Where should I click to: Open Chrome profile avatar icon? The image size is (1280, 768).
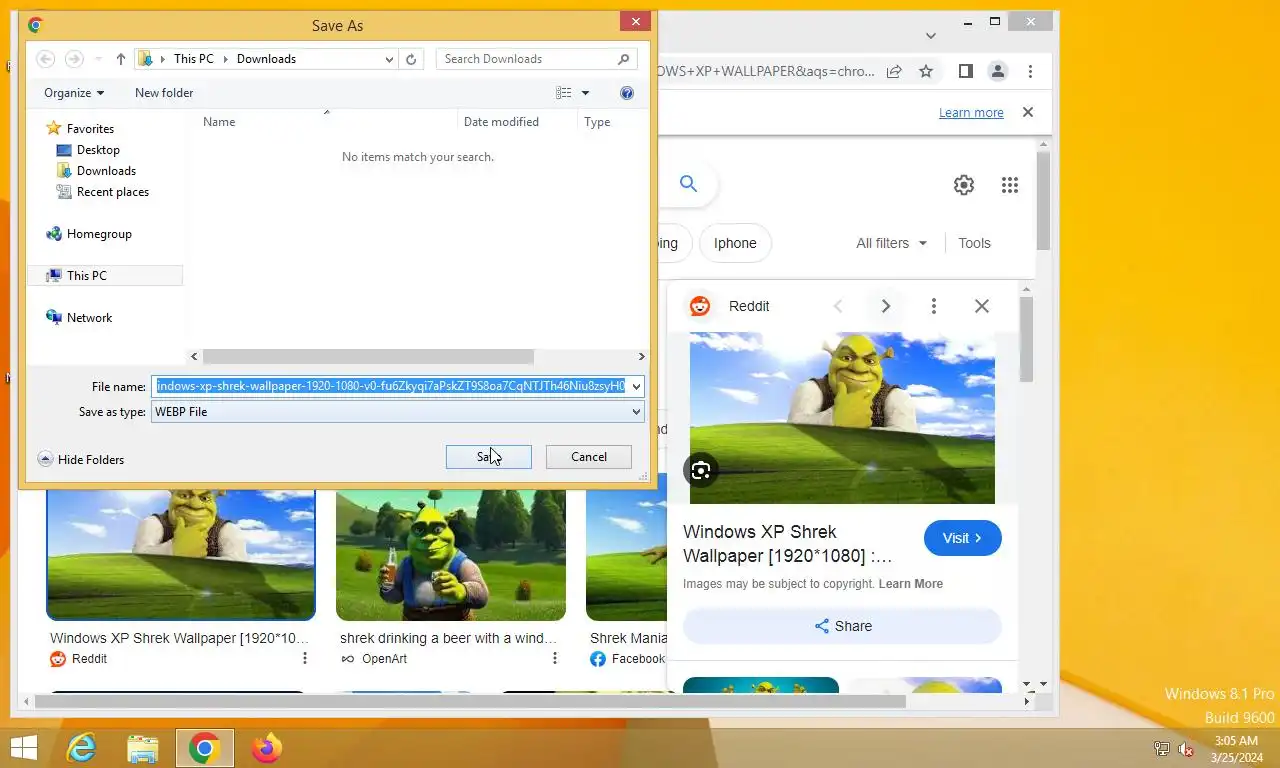tap(997, 71)
